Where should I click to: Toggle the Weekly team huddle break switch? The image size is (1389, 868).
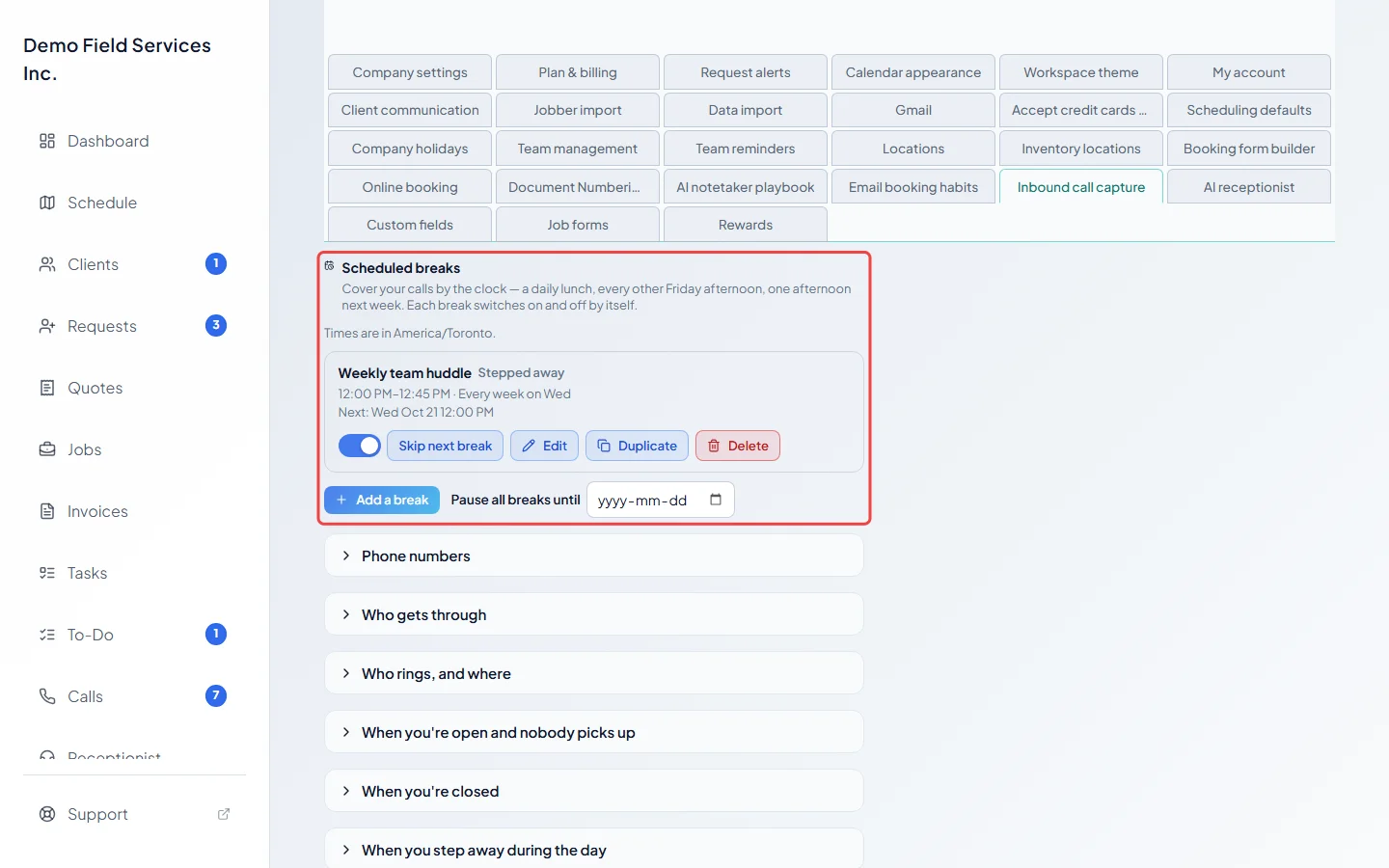(360, 446)
